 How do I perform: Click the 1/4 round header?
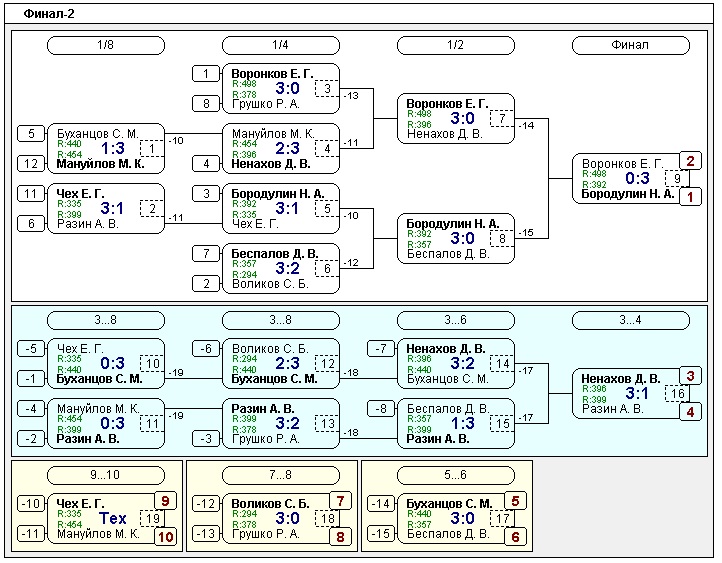click(281, 45)
